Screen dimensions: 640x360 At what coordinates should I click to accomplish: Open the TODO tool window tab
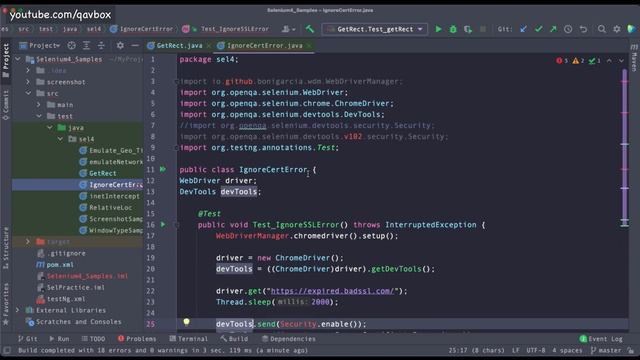tap(93, 339)
